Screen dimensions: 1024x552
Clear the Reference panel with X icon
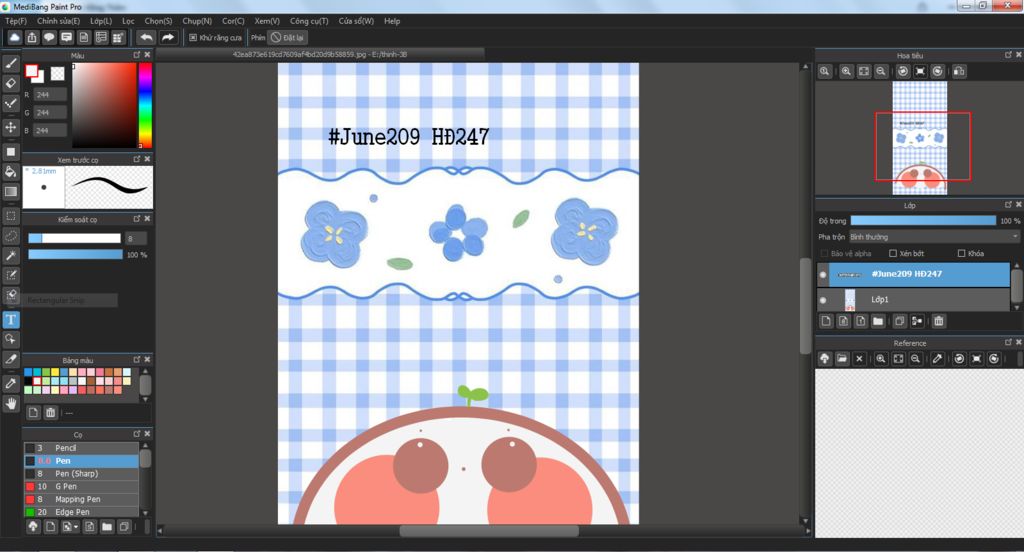click(859, 359)
